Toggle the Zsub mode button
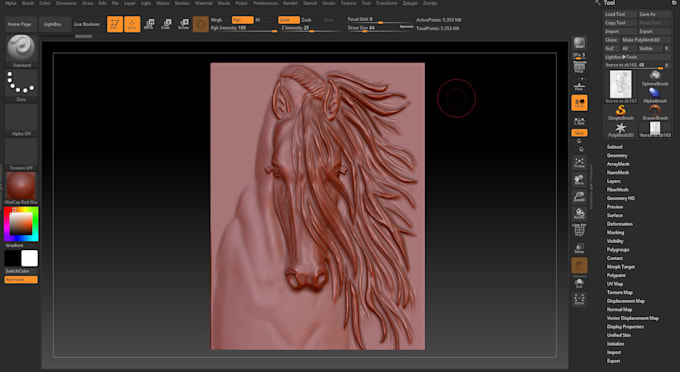Image resolution: width=680 pixels, height=372 pixels. pyautogui.click(x=307, y=20)
